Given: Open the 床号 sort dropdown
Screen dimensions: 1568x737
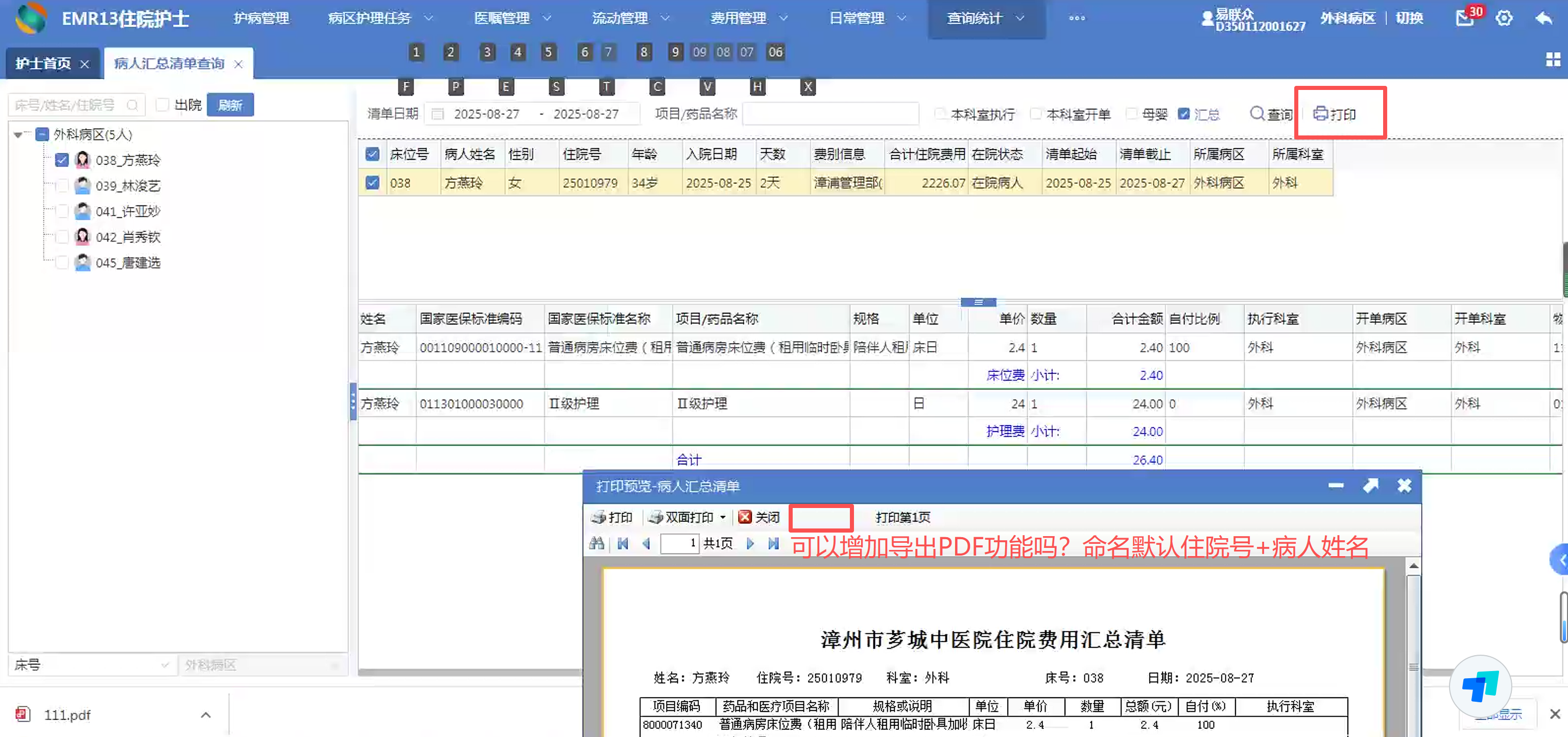Looking at the screenshot, I should (x=164, y=664).
